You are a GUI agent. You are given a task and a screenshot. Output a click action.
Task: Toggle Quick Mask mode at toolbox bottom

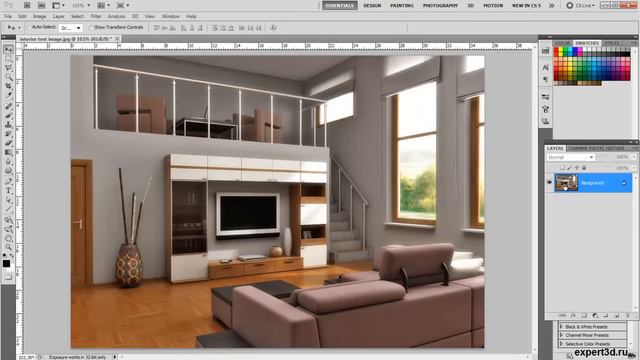pos(8,277)
